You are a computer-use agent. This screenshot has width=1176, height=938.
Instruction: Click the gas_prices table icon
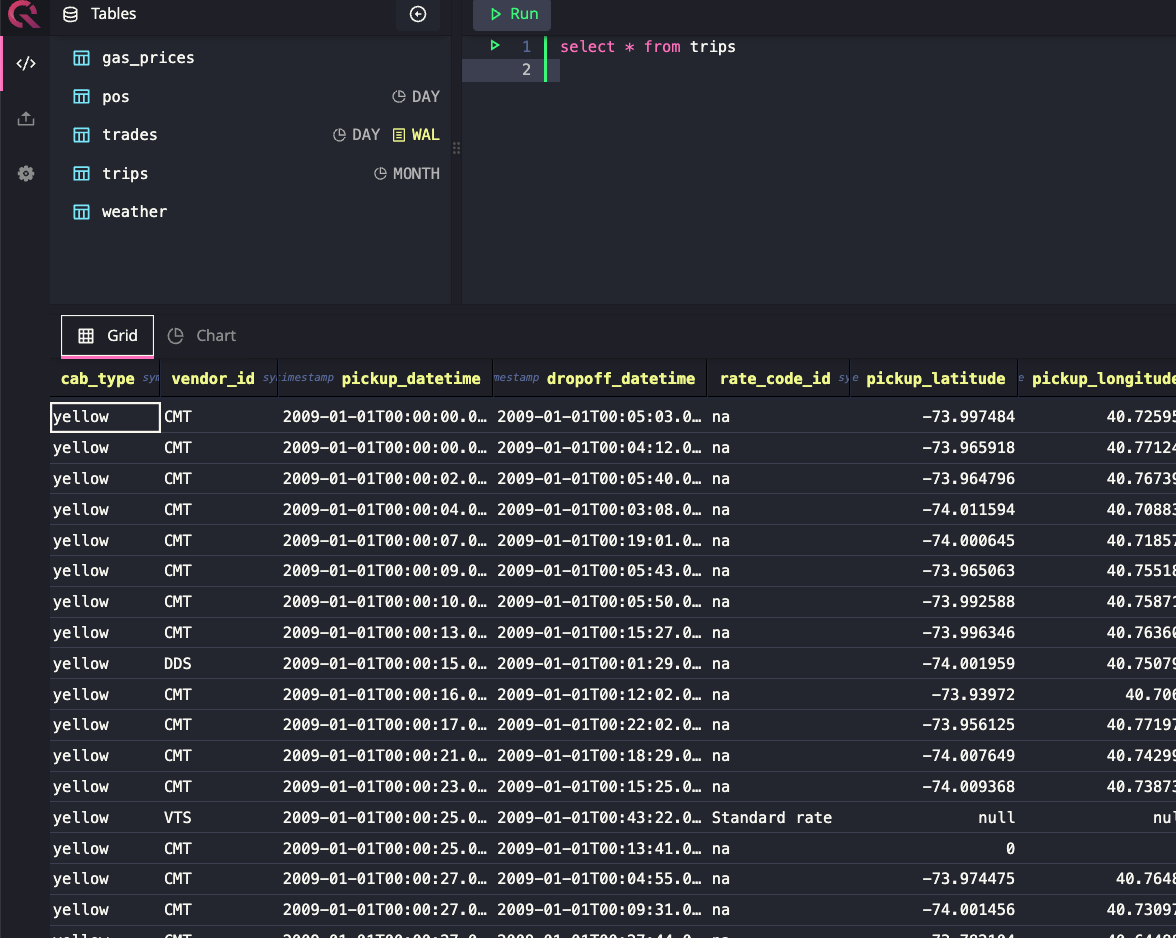coord(81,58)
